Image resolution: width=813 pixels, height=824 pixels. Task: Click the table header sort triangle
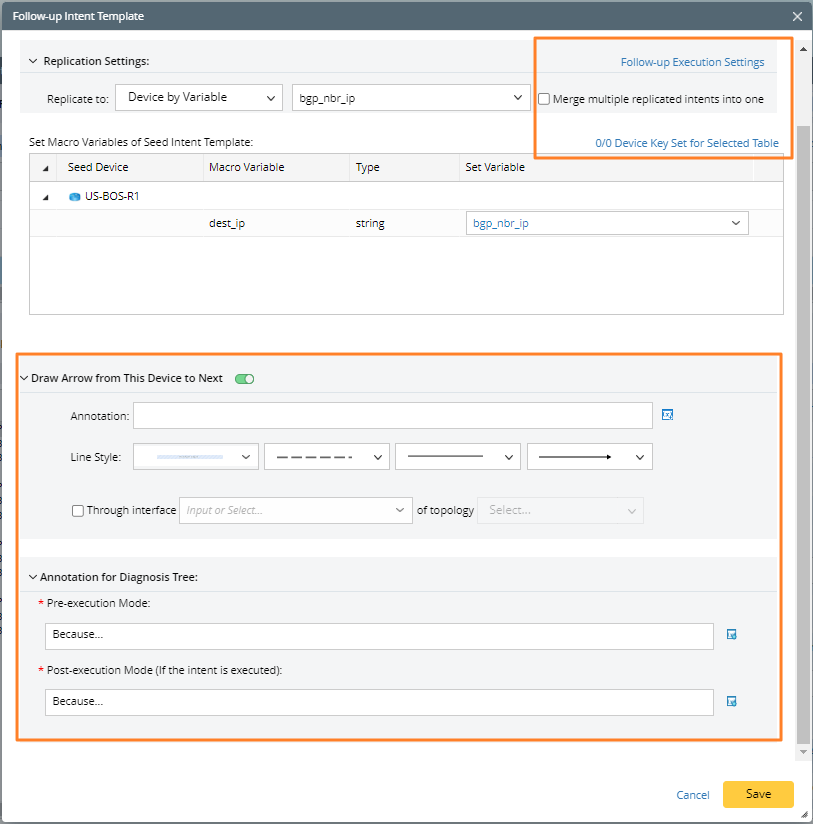[45, 167]
